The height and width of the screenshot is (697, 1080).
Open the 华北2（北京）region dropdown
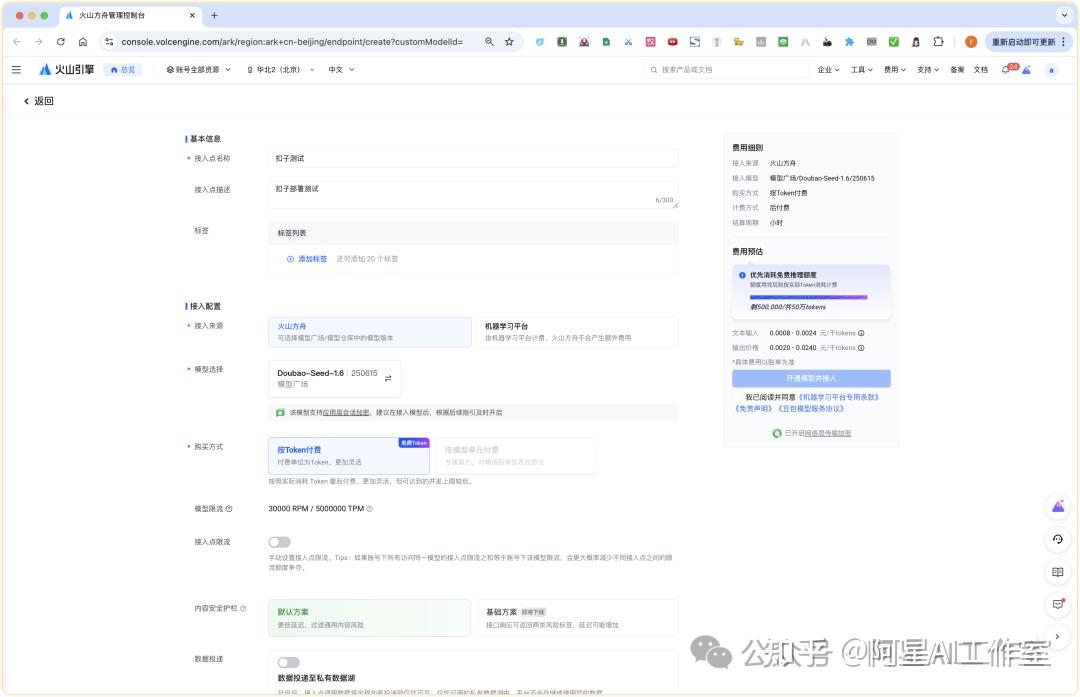click(x=280, y=70)
